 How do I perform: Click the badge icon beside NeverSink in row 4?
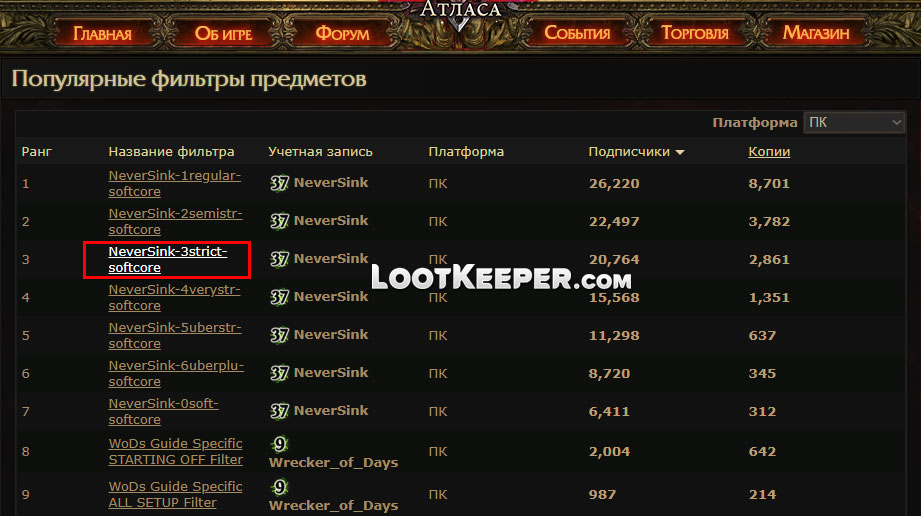(279, 297)
